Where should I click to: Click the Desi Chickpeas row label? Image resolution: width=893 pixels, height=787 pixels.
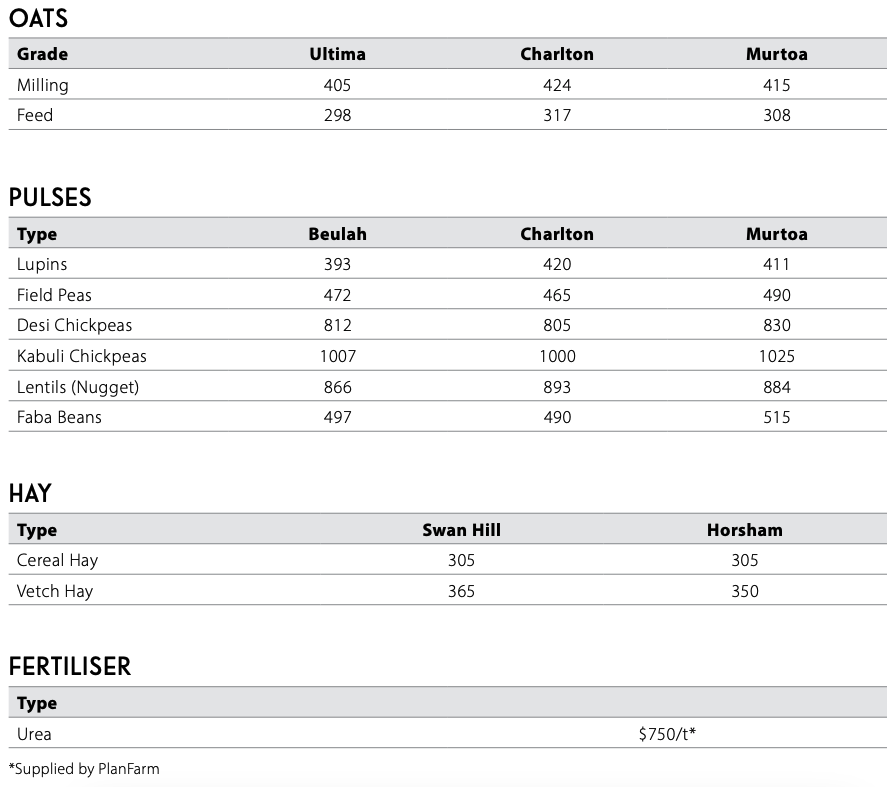74,325
